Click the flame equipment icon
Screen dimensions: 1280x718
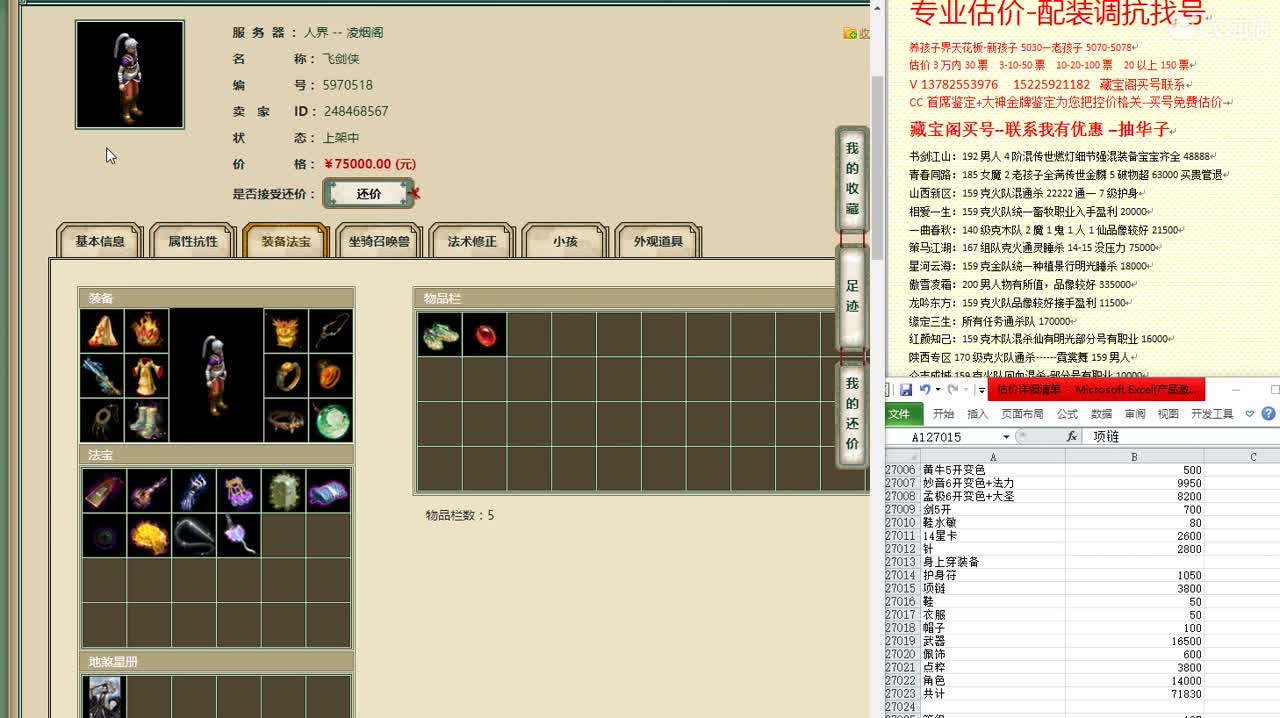[147, 331]
